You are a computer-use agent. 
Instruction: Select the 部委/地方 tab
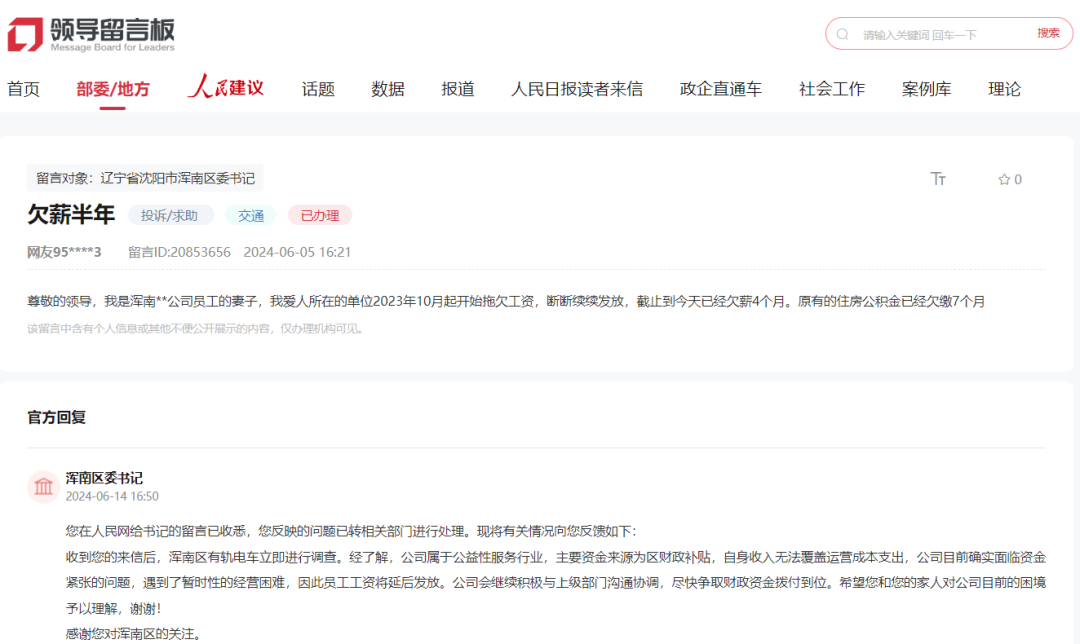[113, 89]
